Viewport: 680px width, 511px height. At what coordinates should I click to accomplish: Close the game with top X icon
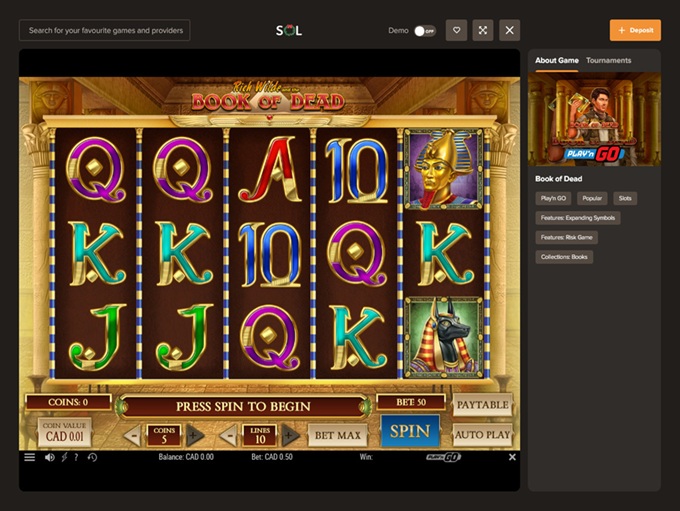pyautogui.click(x=510, y=30)
